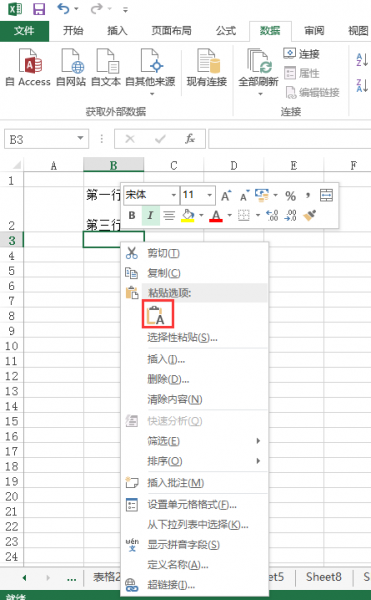Click the Select All corner triangle

click(x=16, y=165)
